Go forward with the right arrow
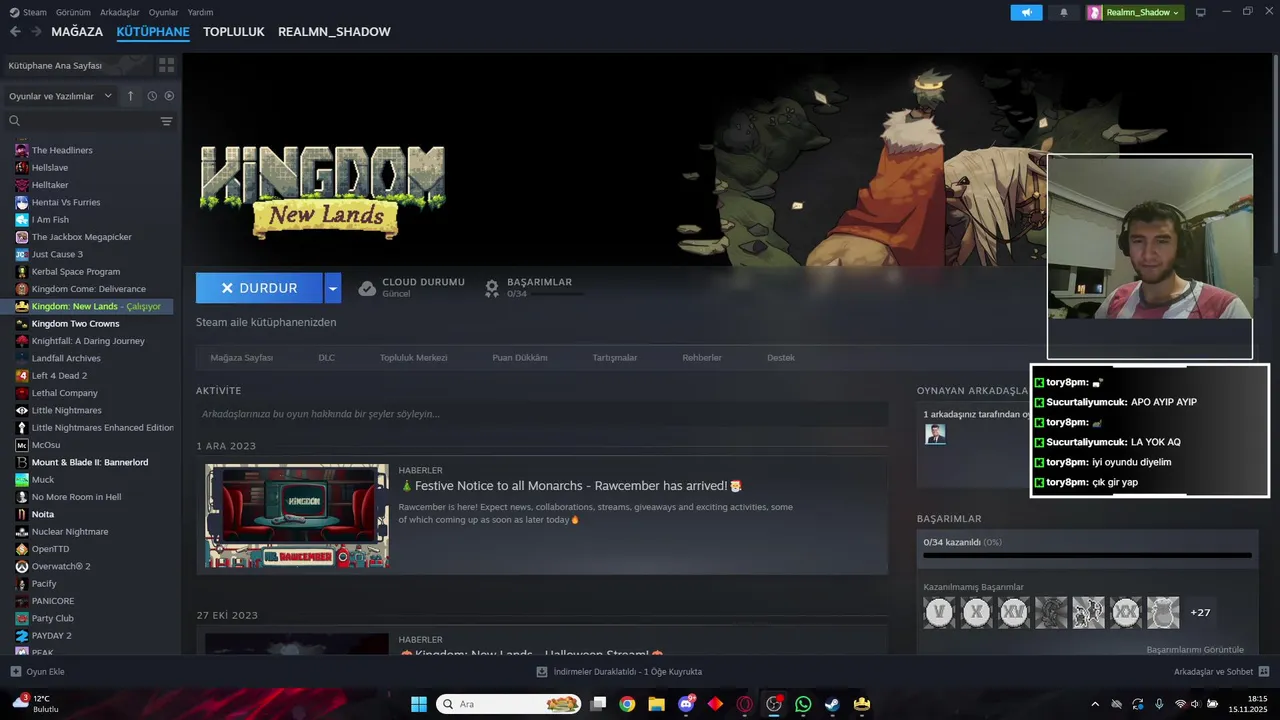Viewport: 1280px width, 720px height. coord(36,32)
